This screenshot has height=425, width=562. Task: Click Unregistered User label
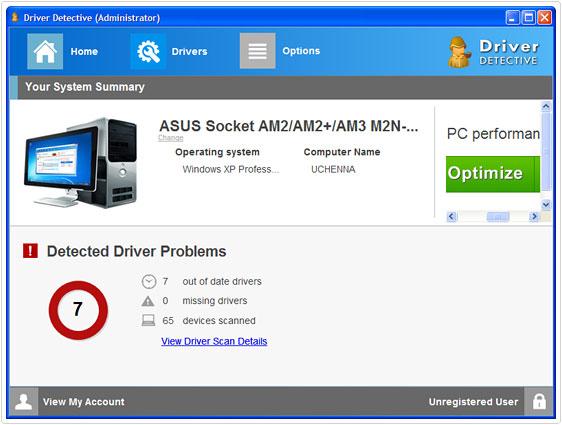click(x=473, y=402)
